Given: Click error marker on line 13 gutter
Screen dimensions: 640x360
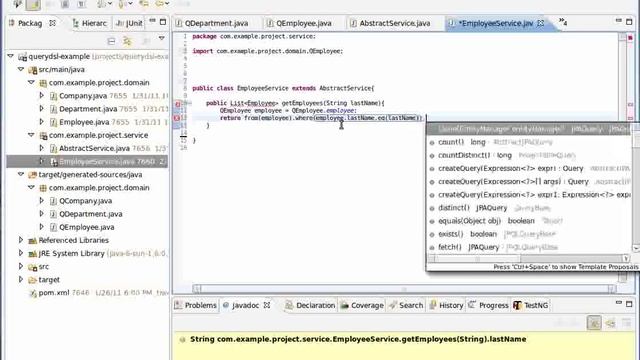Looking at the screenshot, I should (177, 118).
